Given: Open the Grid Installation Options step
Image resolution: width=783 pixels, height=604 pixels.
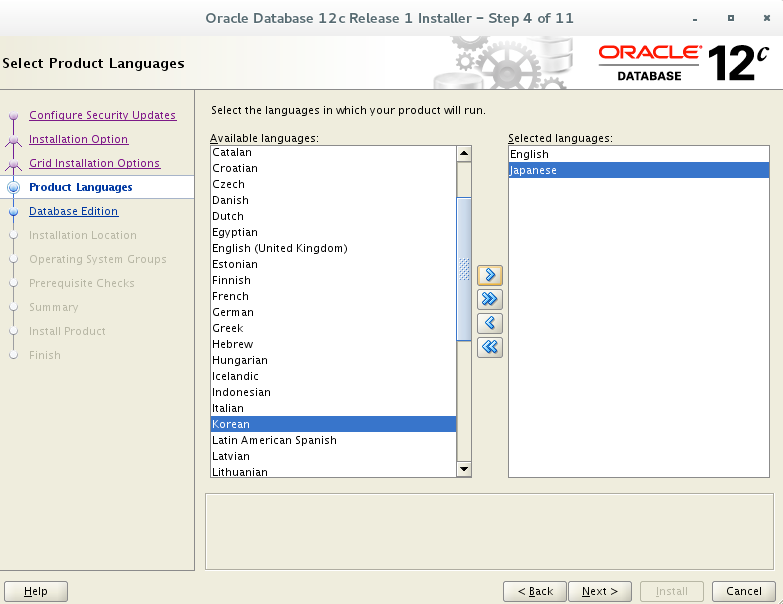Looking at the screenshot, I should click(94, 163).
